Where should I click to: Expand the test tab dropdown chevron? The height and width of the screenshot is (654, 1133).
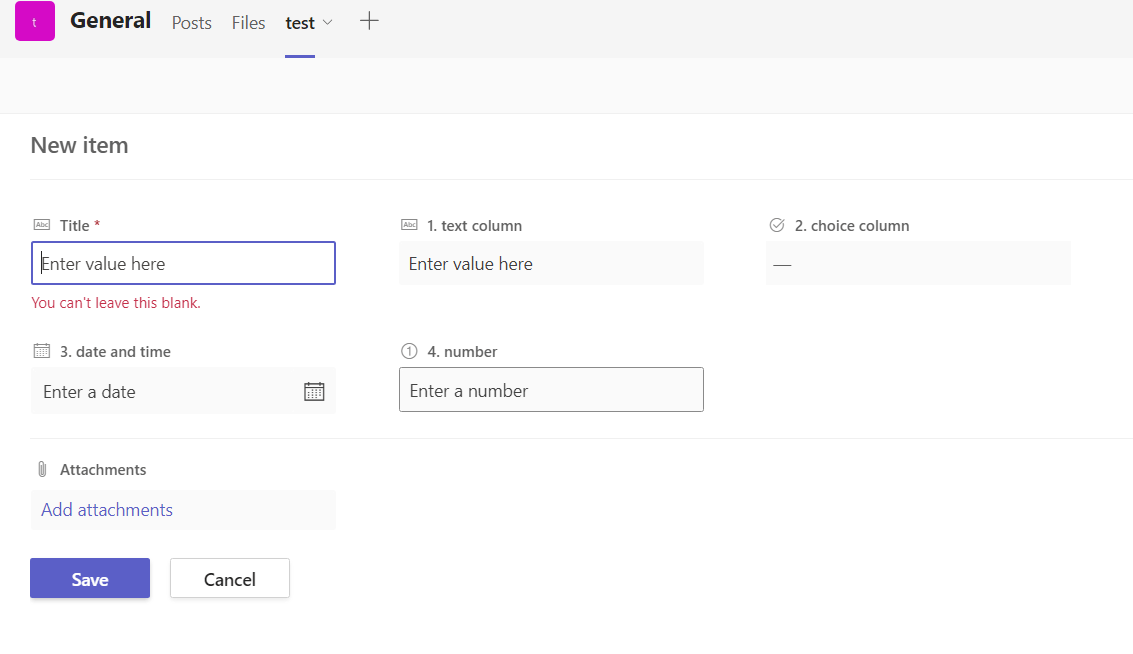[327, 22]
